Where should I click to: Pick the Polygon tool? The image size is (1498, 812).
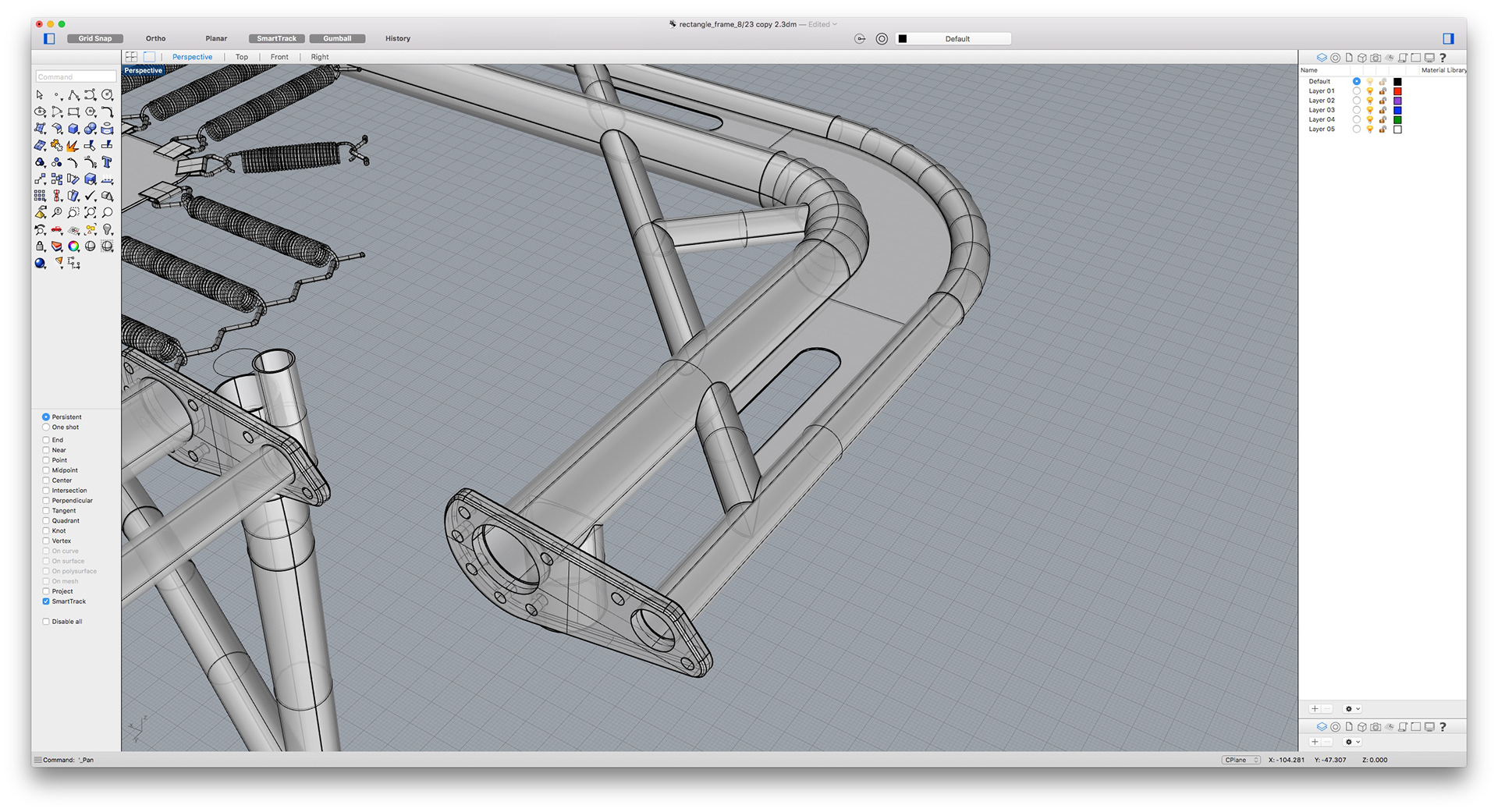click(91, 112)
